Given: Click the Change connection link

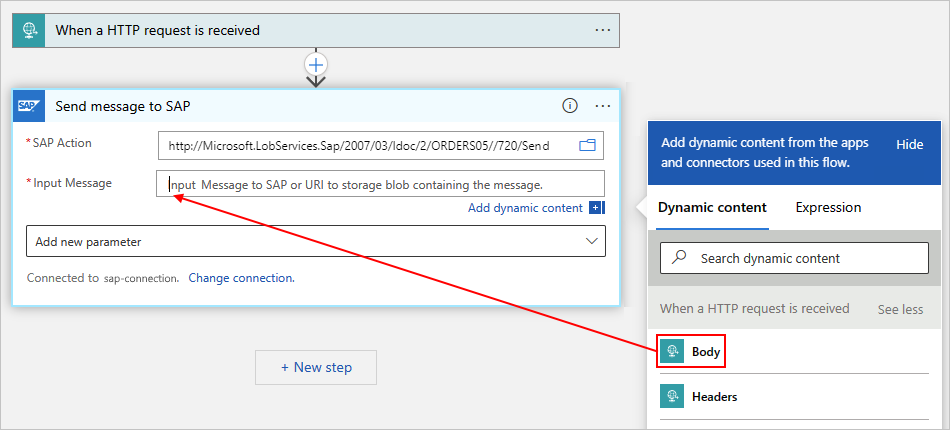Looking at the screenshot, I should pyautogui.click(x=242, y=278).
